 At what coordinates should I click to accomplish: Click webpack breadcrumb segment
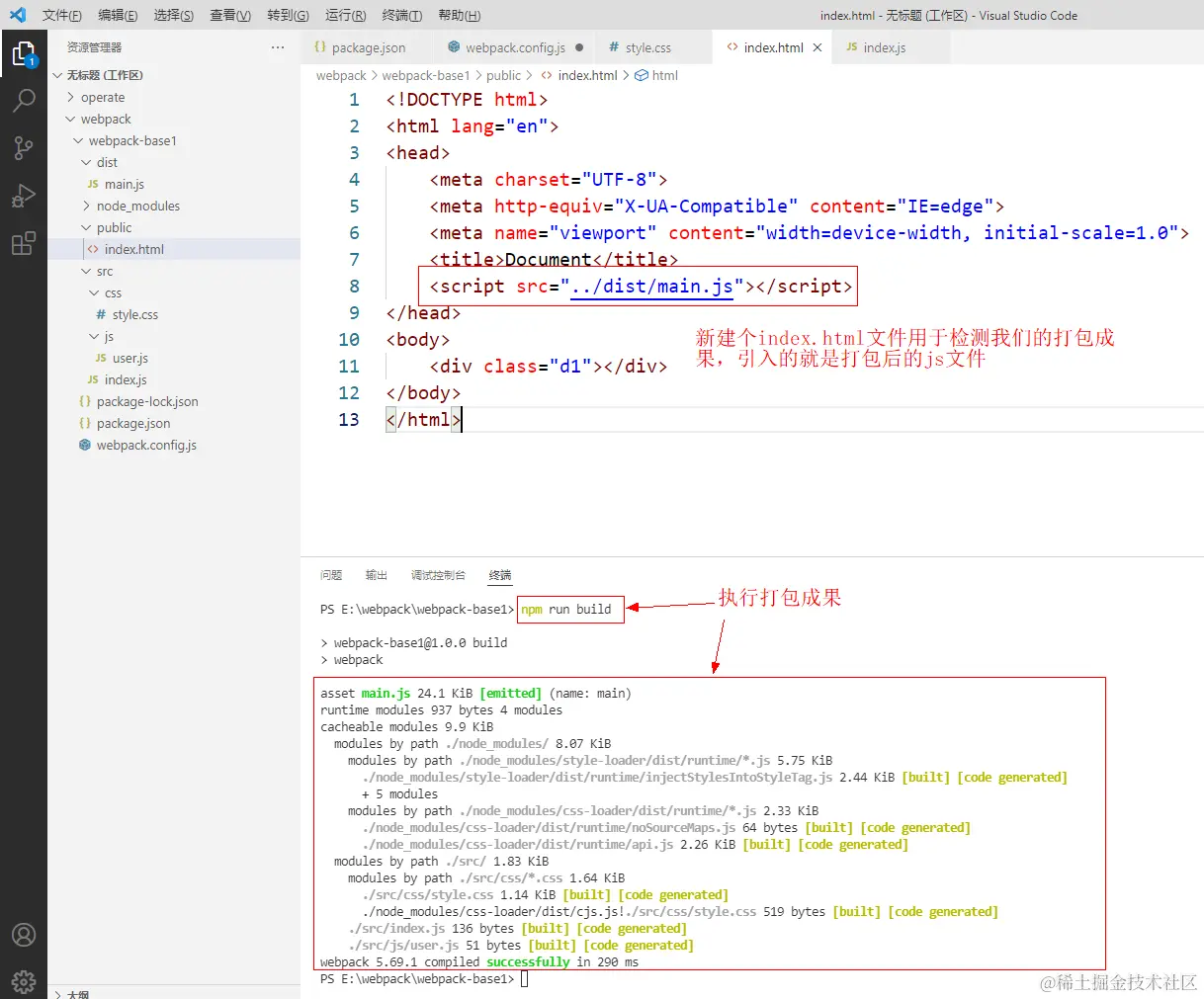pos(341,75)
